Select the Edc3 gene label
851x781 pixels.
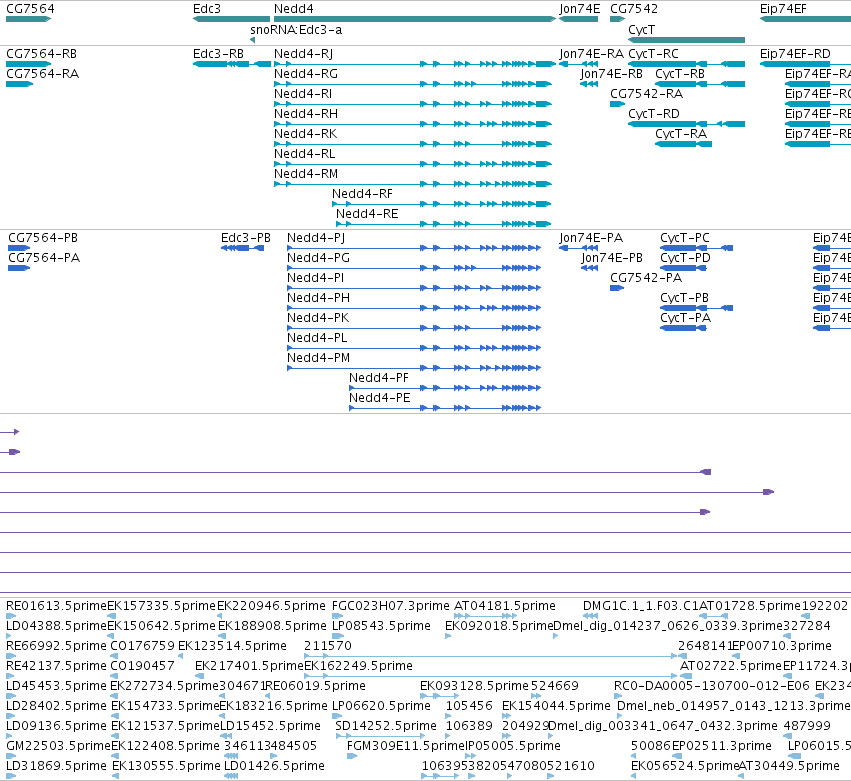tap(207, 9)
